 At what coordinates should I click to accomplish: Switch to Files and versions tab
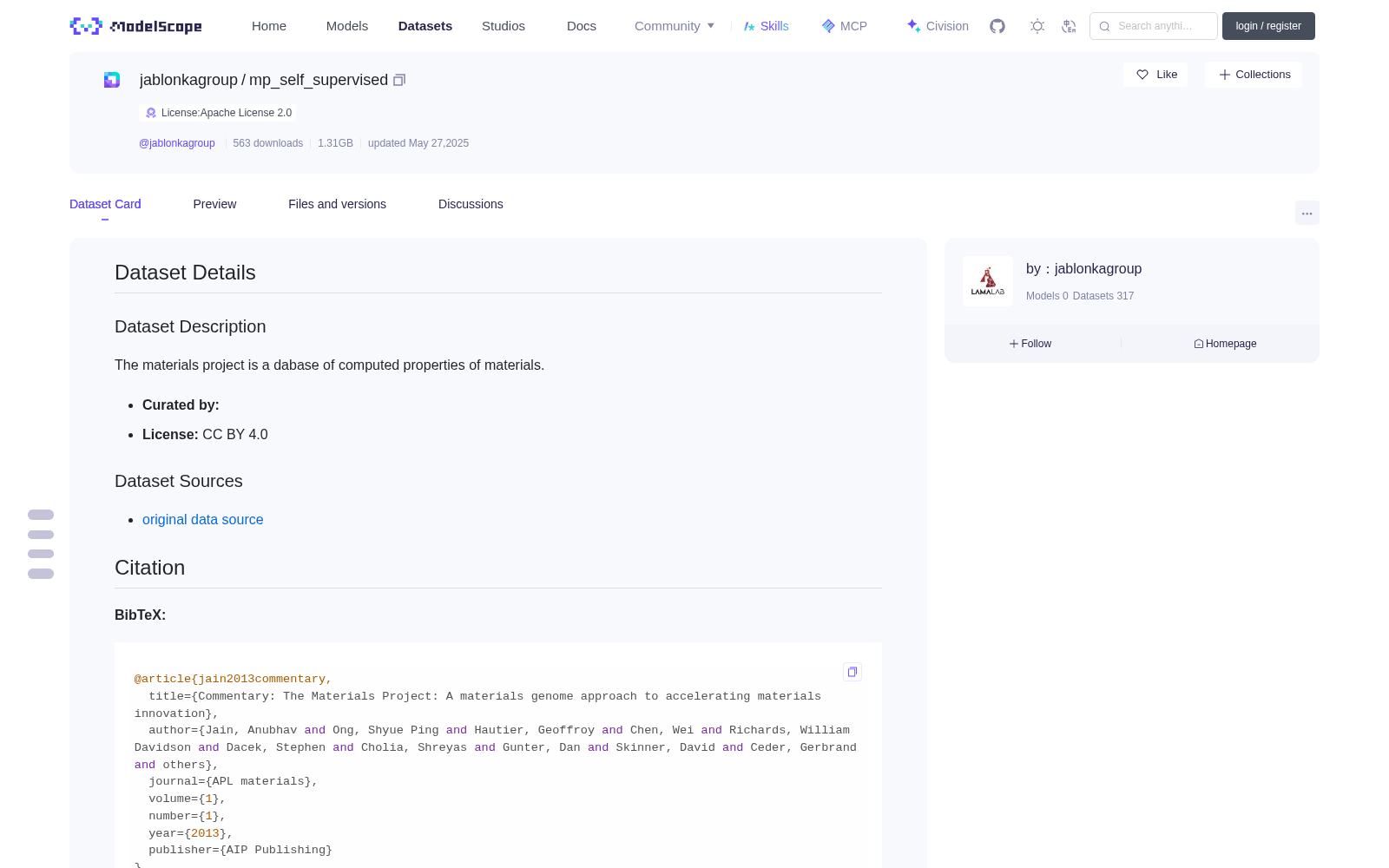tap(337, 204)
